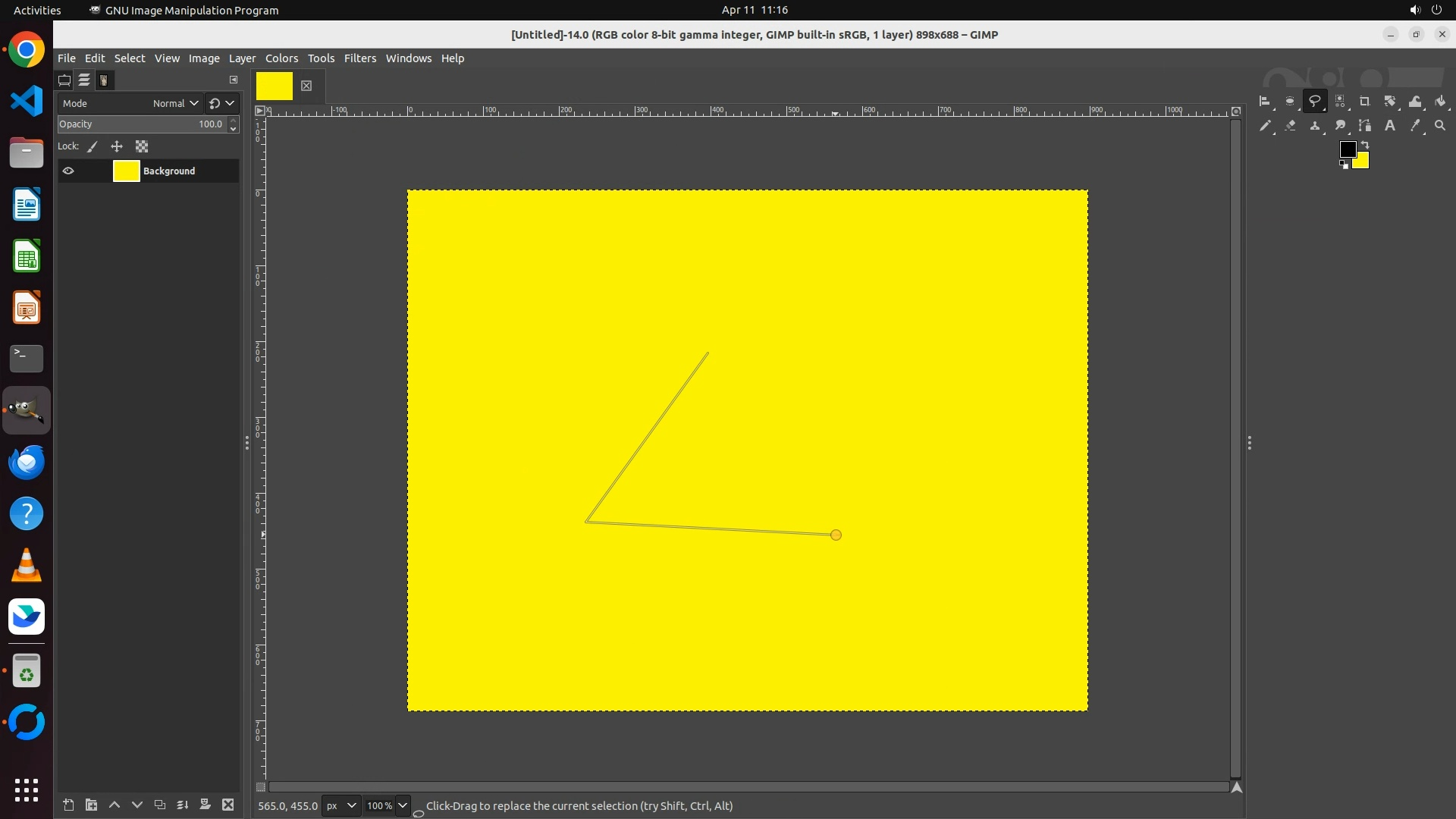Open the Filters menu
The image size is (1456, 819).
pyautogui.click(x=359, y=58)
